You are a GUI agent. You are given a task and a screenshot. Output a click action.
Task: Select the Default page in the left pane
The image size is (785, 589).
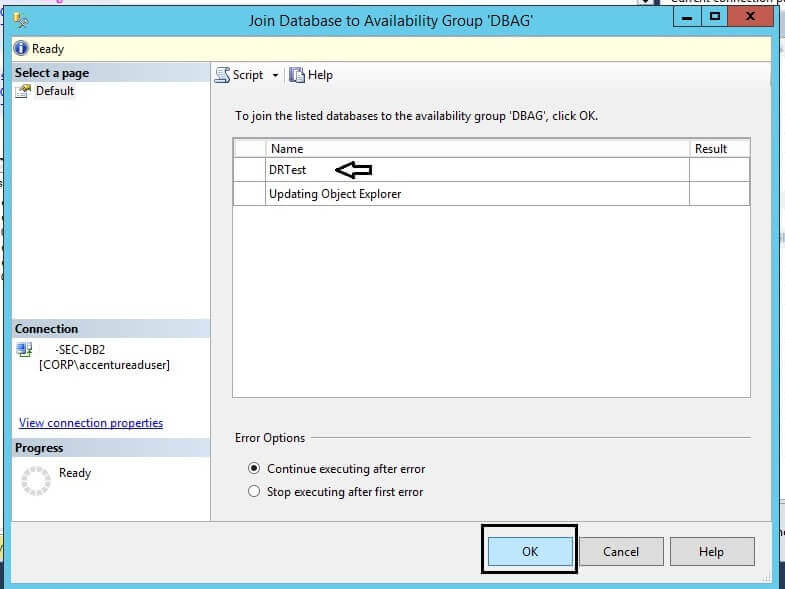(54, 91)
